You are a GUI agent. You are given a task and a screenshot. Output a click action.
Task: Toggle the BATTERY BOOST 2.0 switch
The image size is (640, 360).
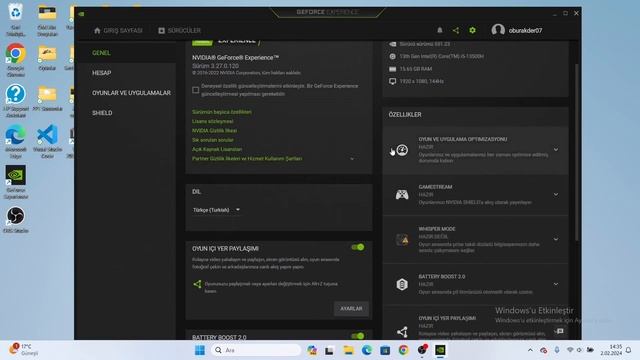click(358, 336)
